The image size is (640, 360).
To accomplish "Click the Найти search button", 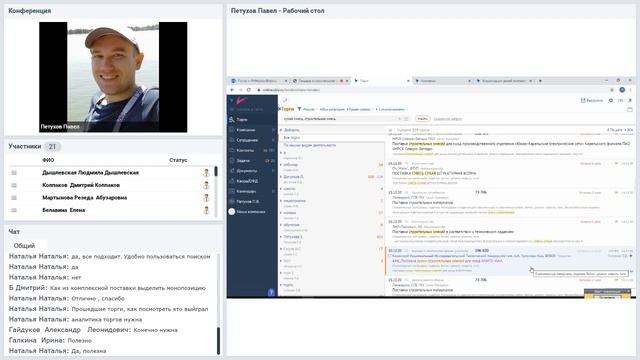I will click(422, 119).
